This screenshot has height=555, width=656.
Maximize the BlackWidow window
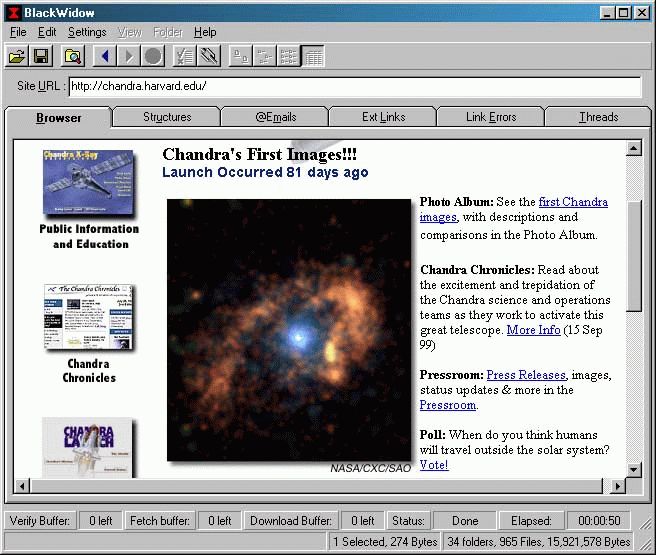click(x=623, y=13)
